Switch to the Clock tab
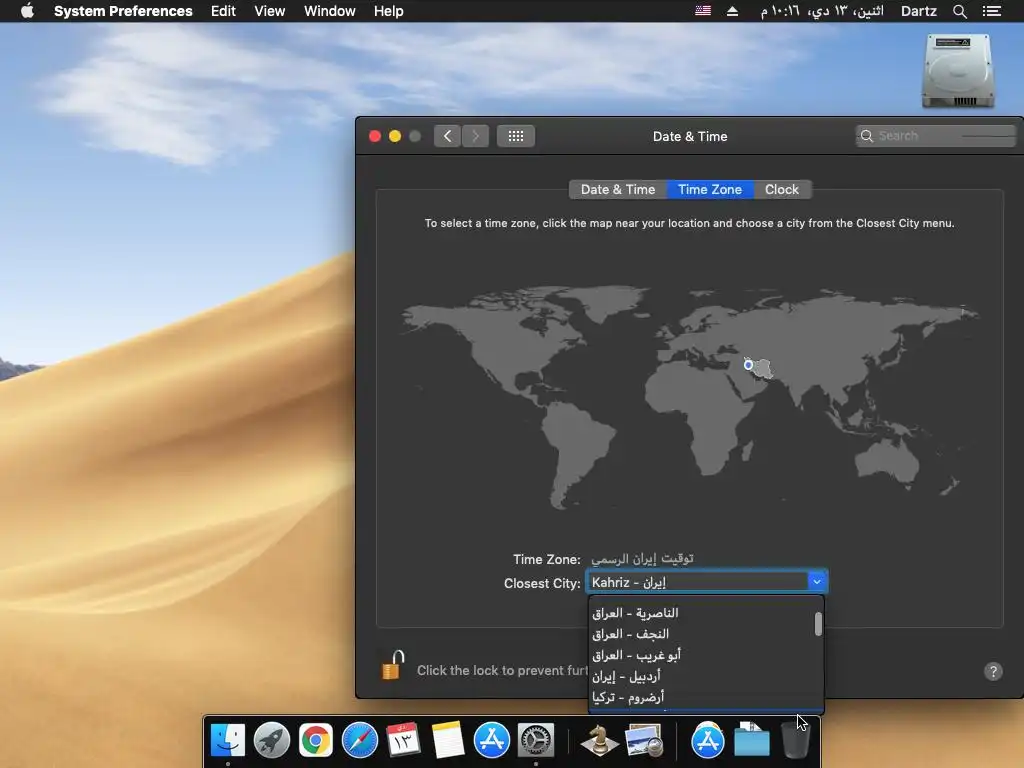 tap(782, 189)
